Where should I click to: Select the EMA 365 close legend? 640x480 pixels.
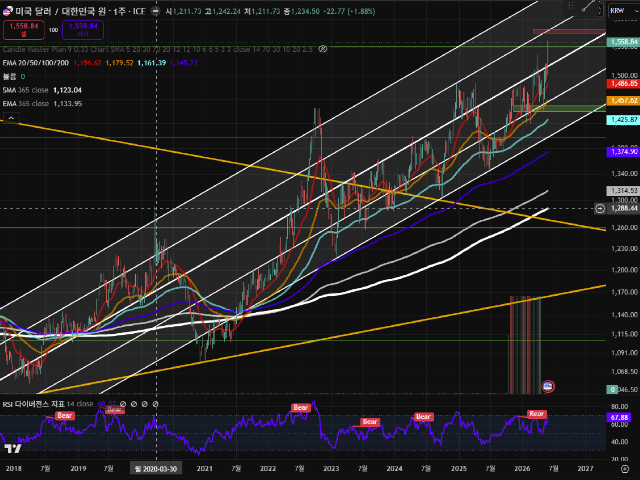[x=25, y=104]
